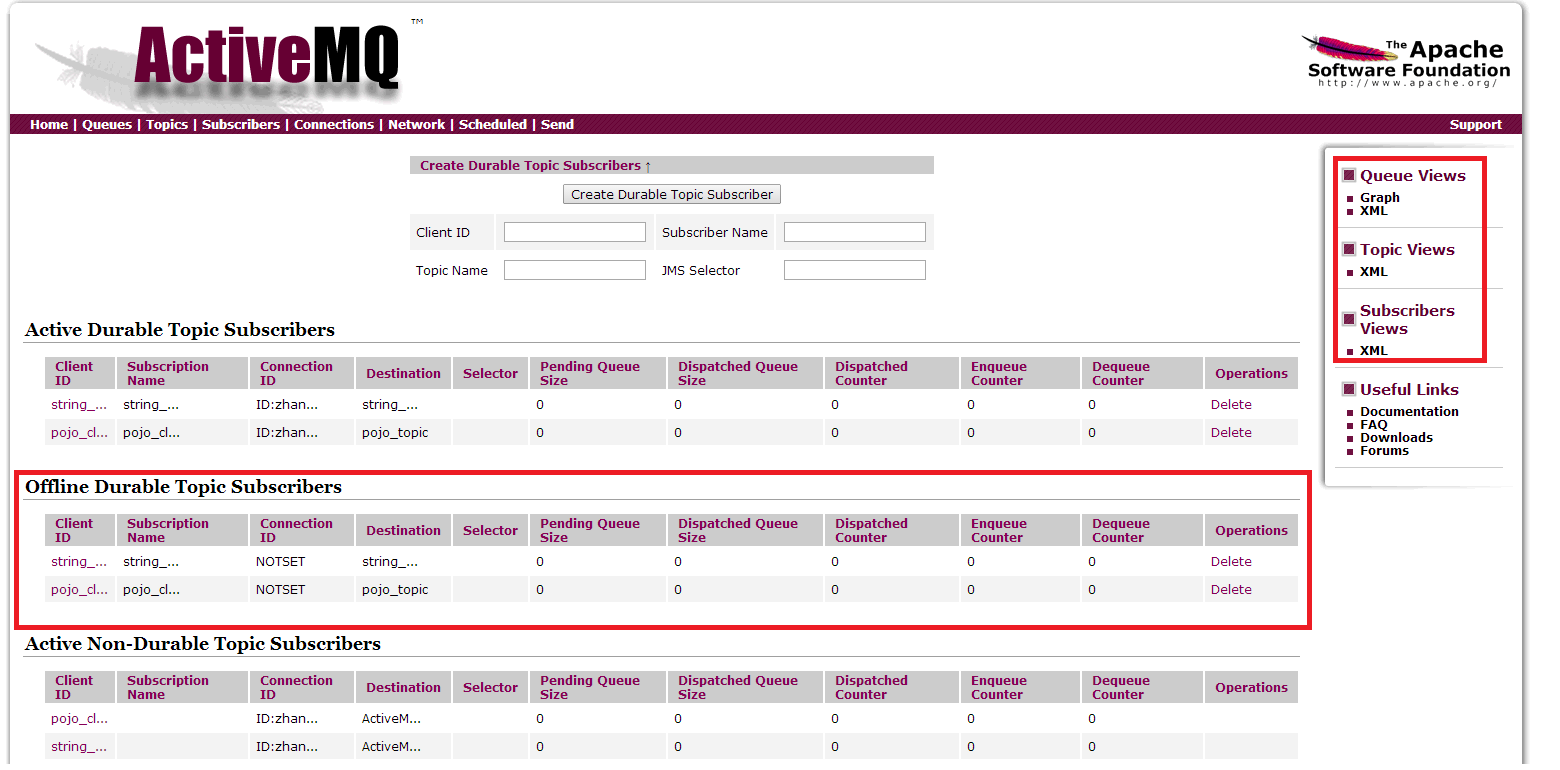Viewport: 1560px width, 770px height.
Task: Click the Subscribers Views heading
Action: pyautogui.click(x=1407, y=320)
